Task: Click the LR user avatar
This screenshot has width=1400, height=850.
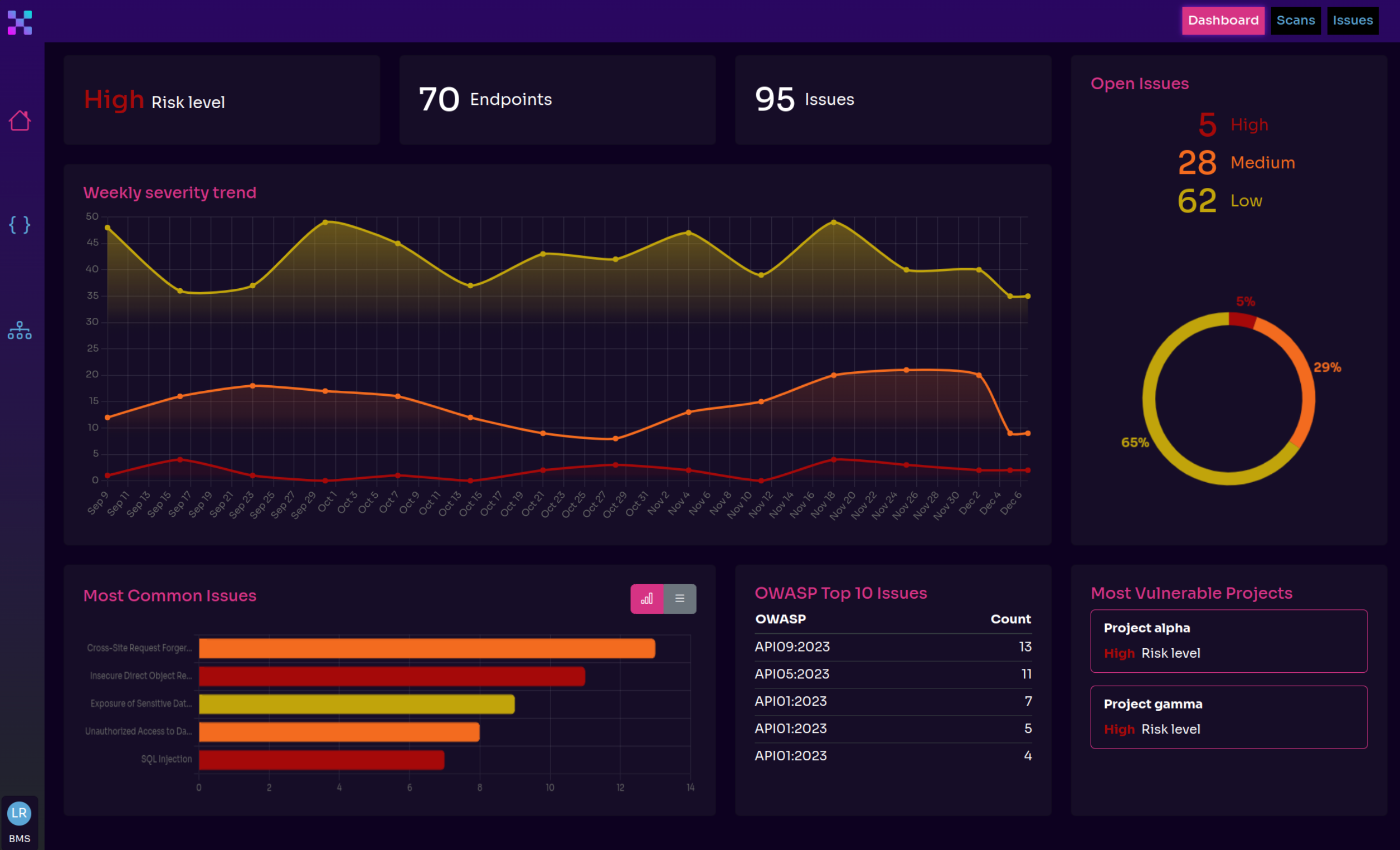Action: pyautogui.click(x=18, y=813)
